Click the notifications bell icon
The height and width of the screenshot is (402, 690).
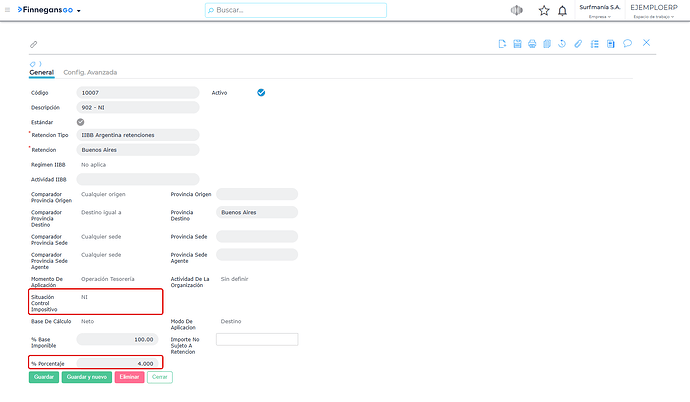coord(562,11)
